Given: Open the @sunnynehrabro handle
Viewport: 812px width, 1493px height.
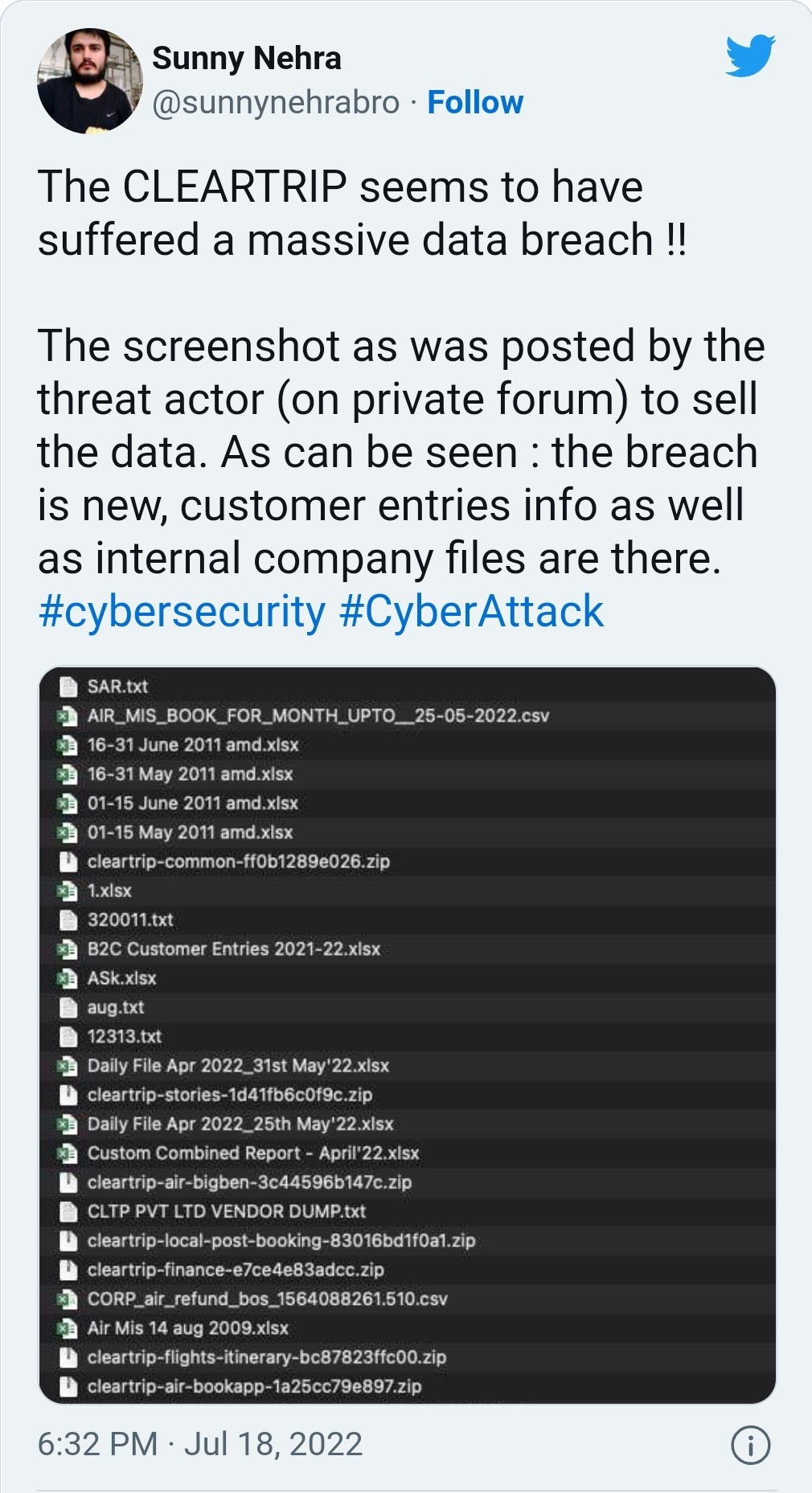Looking at the screenshot, I should [x=276, y=103].
